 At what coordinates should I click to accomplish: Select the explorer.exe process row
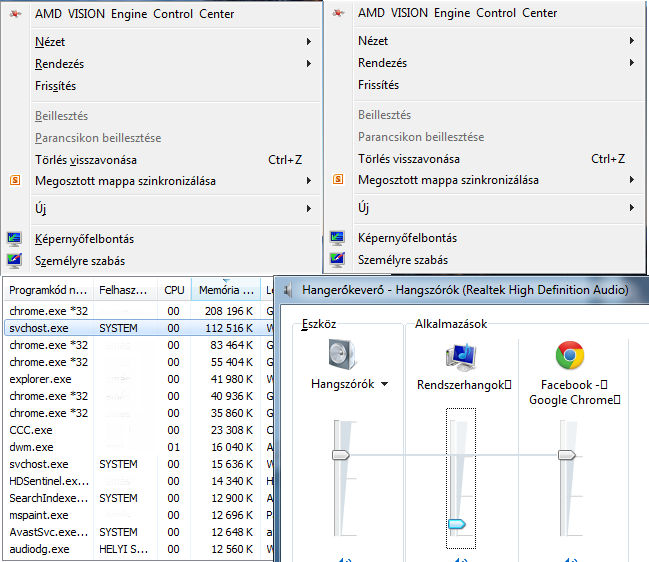[x=139, y=379]
